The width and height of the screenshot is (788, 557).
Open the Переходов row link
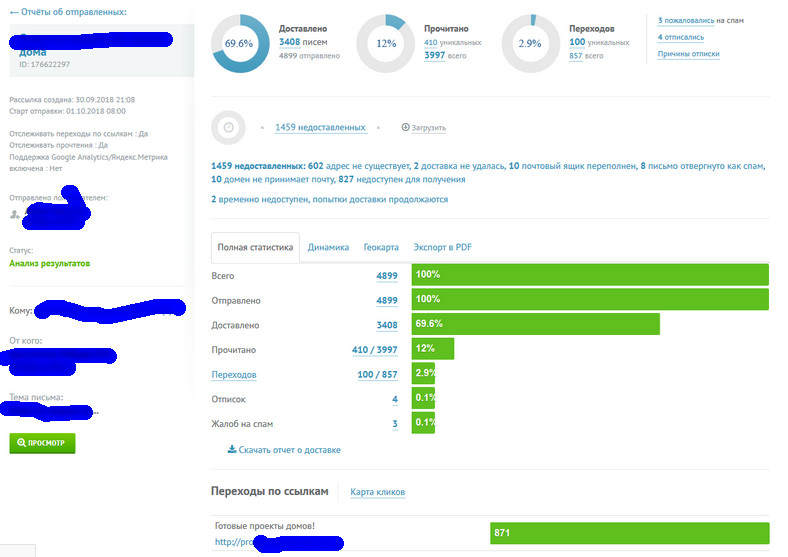coord(234,375)
